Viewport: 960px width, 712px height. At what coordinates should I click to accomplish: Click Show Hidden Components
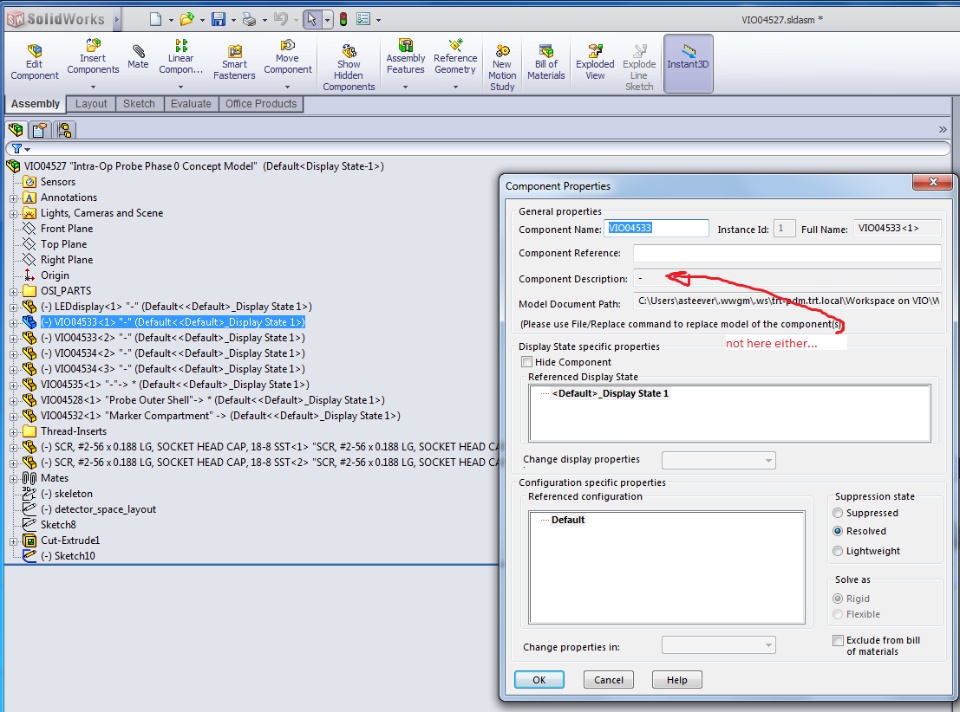348,67
